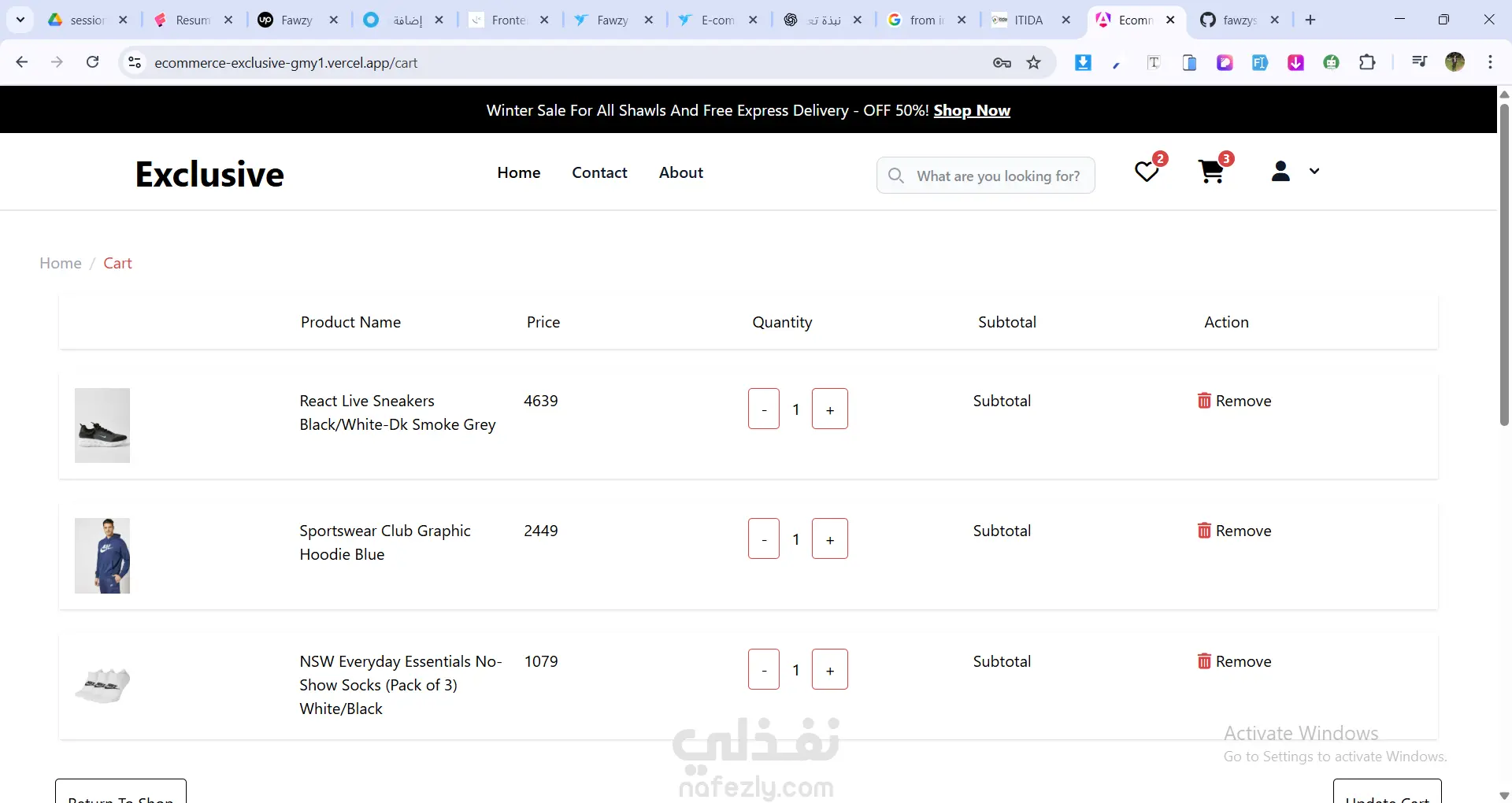Follow the Shop Now banner link
The width and height of the screenshot is (1512, 803).
click(x=972, y=110)
